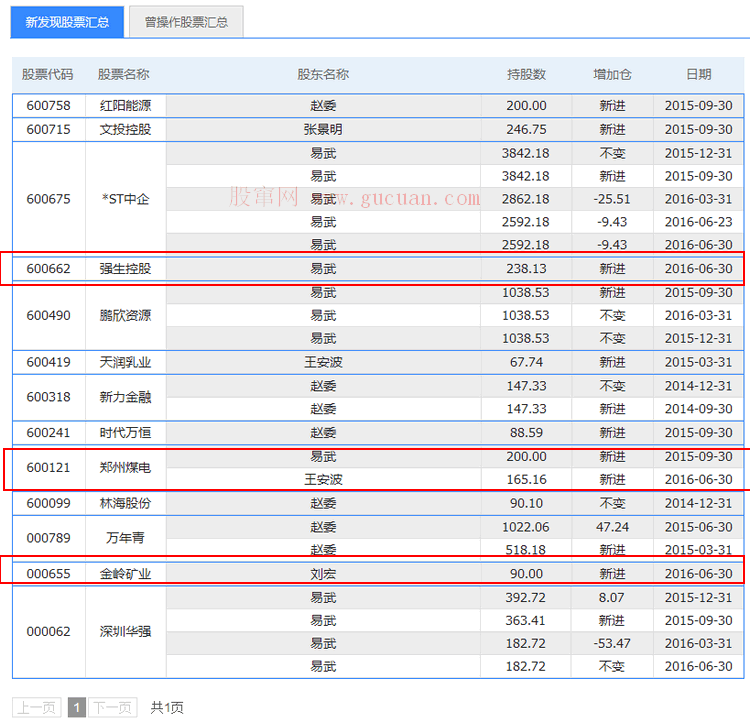The image size is (750, 723).
Task: Click stock name 文投控股
Action: click(125, 130)
